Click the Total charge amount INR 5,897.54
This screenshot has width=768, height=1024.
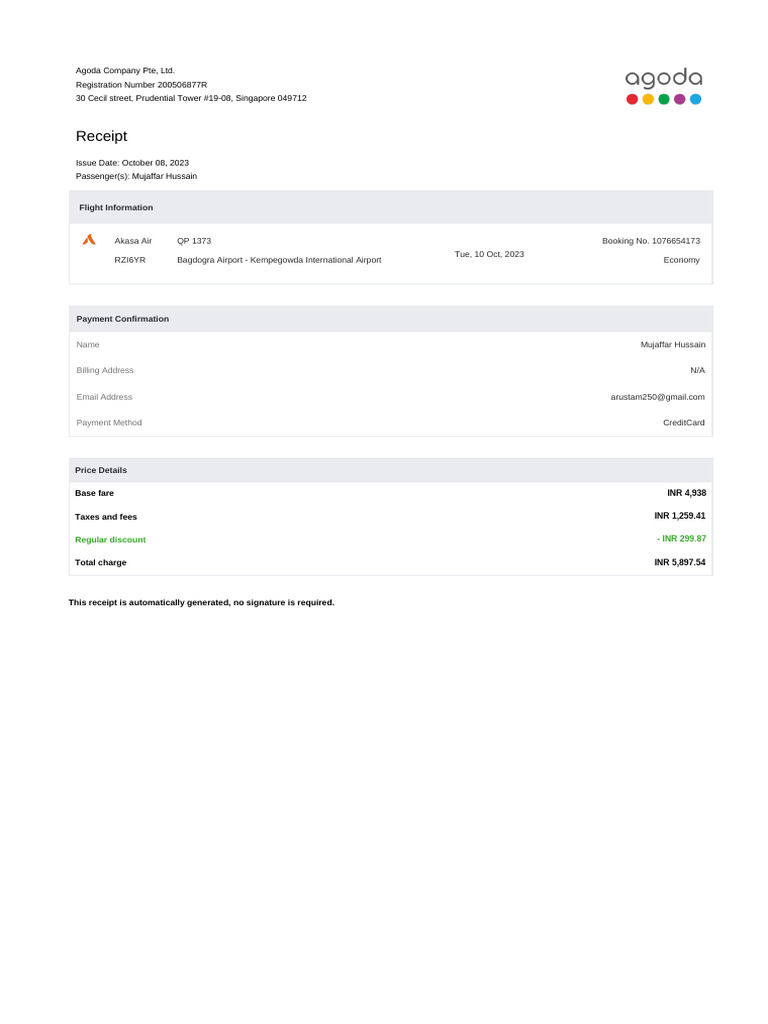pos(680,562)
